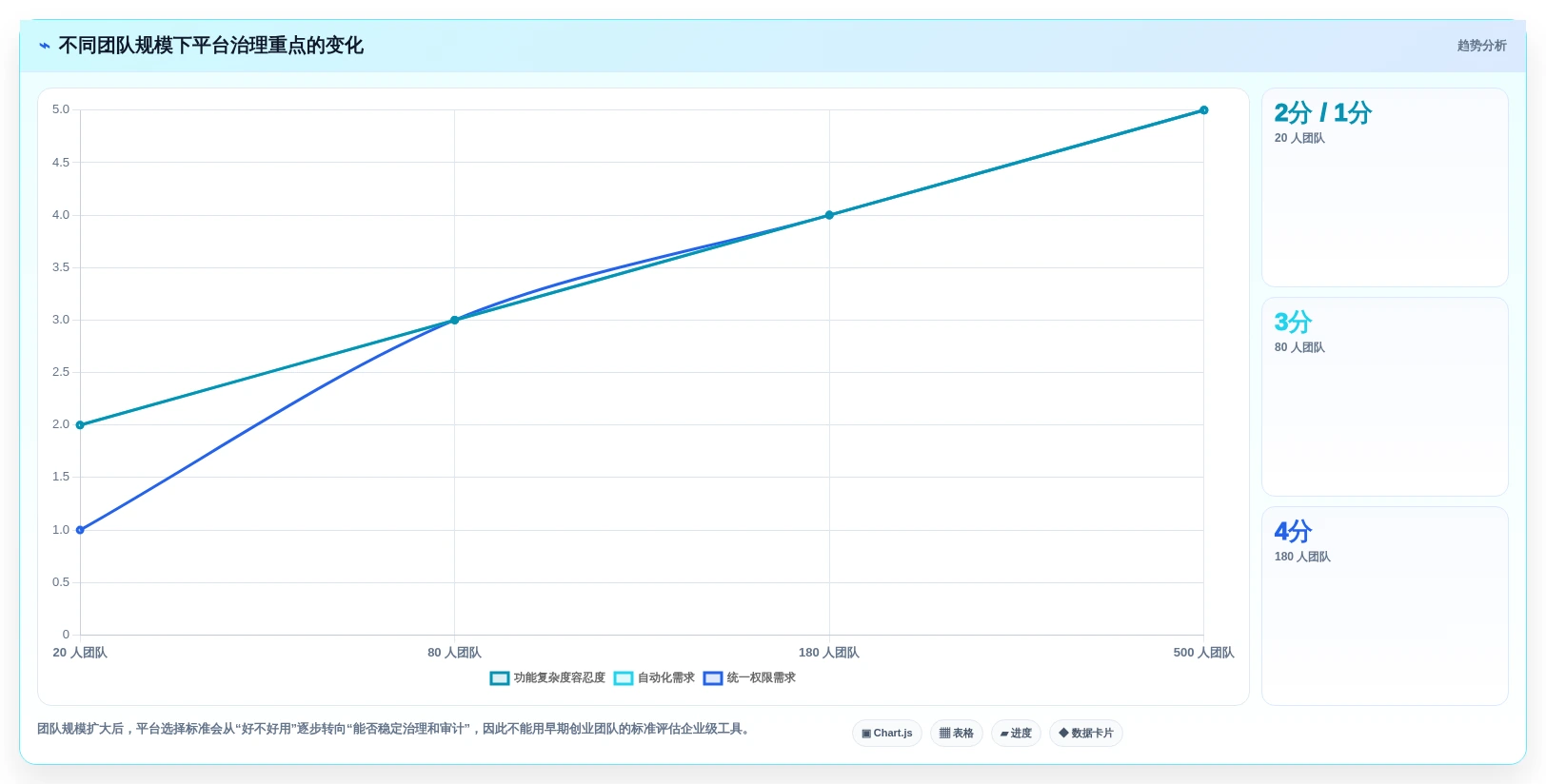Click the y-axis value 3.5
1546x784 pixels.
[x=61, y=267]
